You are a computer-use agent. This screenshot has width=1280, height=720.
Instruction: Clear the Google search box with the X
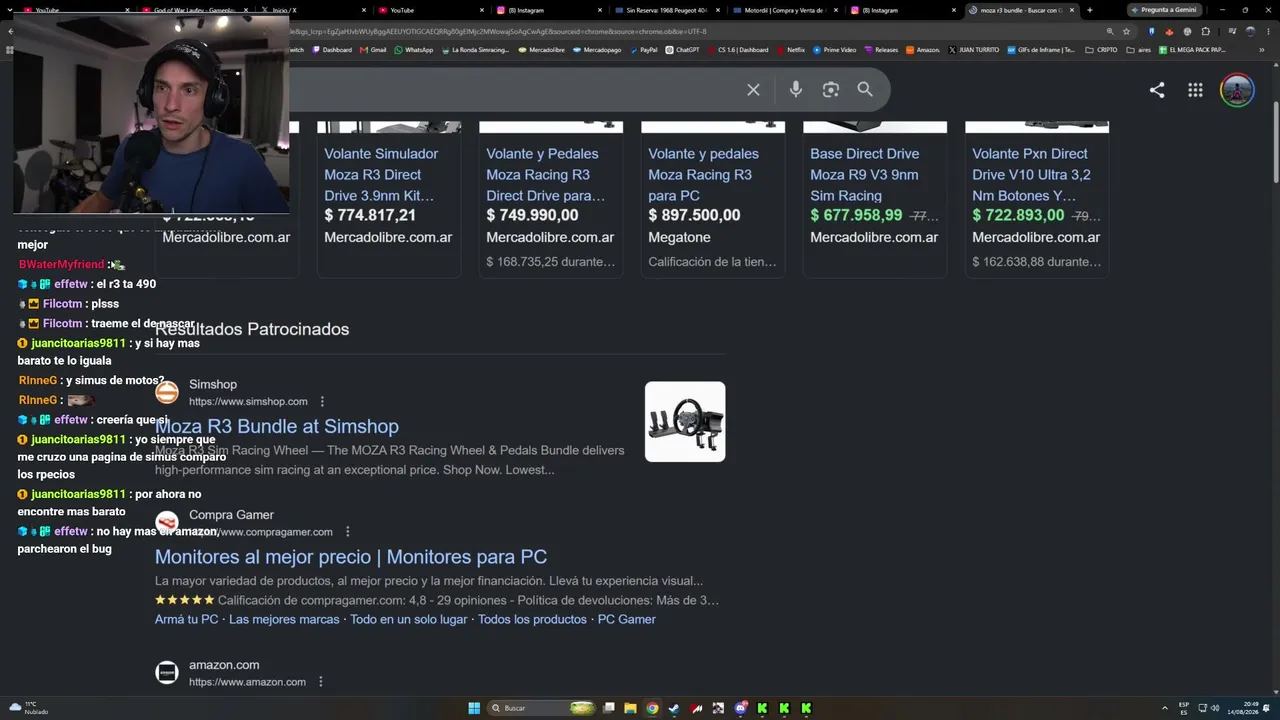point(753,90)
